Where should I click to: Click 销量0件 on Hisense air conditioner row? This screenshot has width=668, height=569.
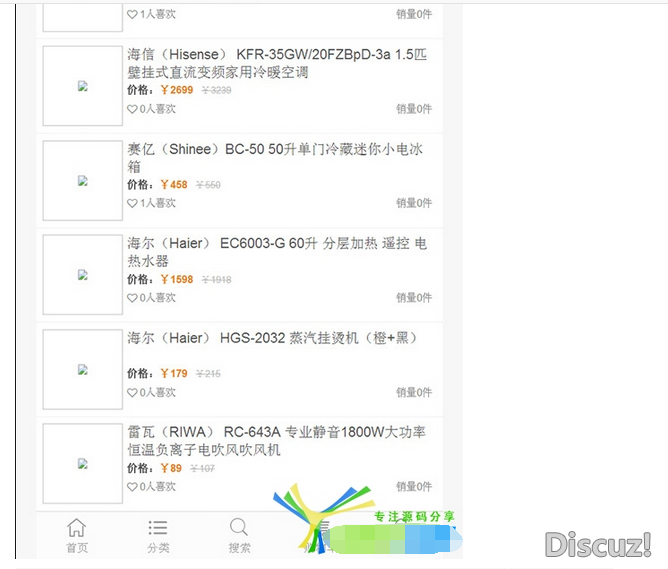click(x=414, y=109)
